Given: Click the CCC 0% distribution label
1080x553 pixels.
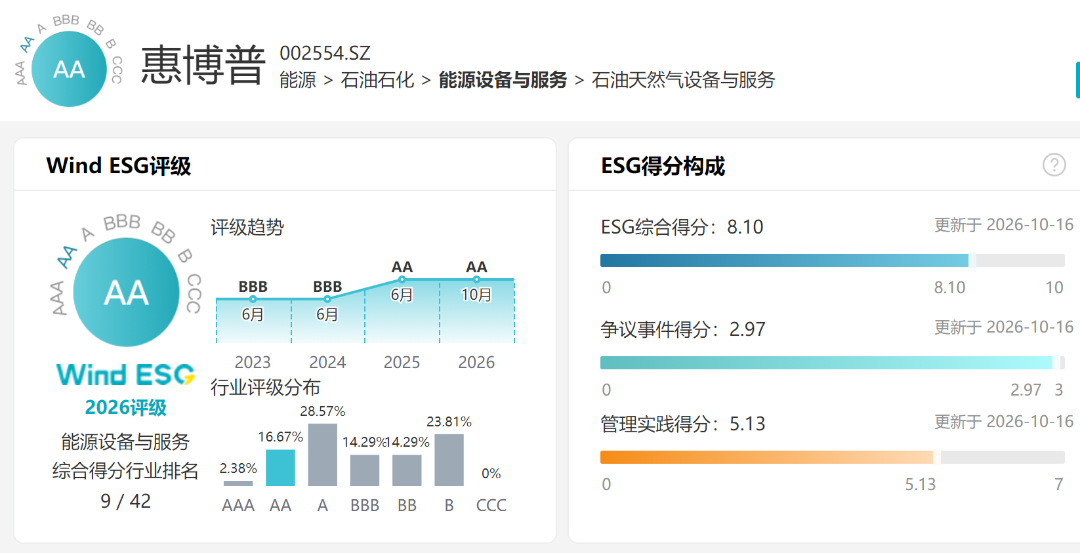Looking at the screenshot, I should pos(491,474).
